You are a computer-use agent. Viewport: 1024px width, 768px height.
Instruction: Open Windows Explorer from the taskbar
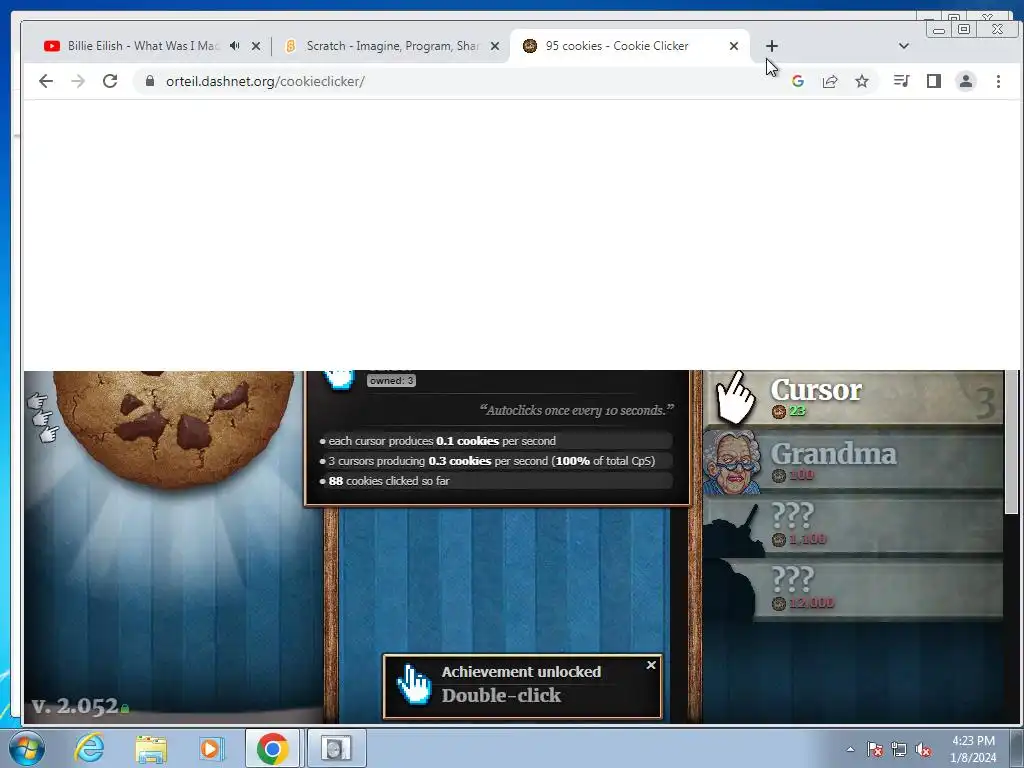point(151,748)
